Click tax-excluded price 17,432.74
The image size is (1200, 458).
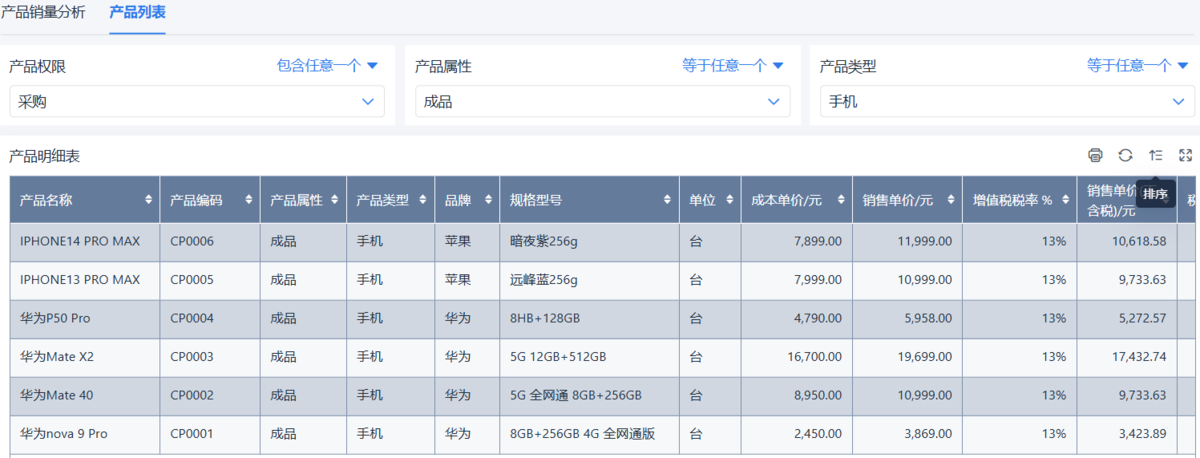coord(1139,357)
